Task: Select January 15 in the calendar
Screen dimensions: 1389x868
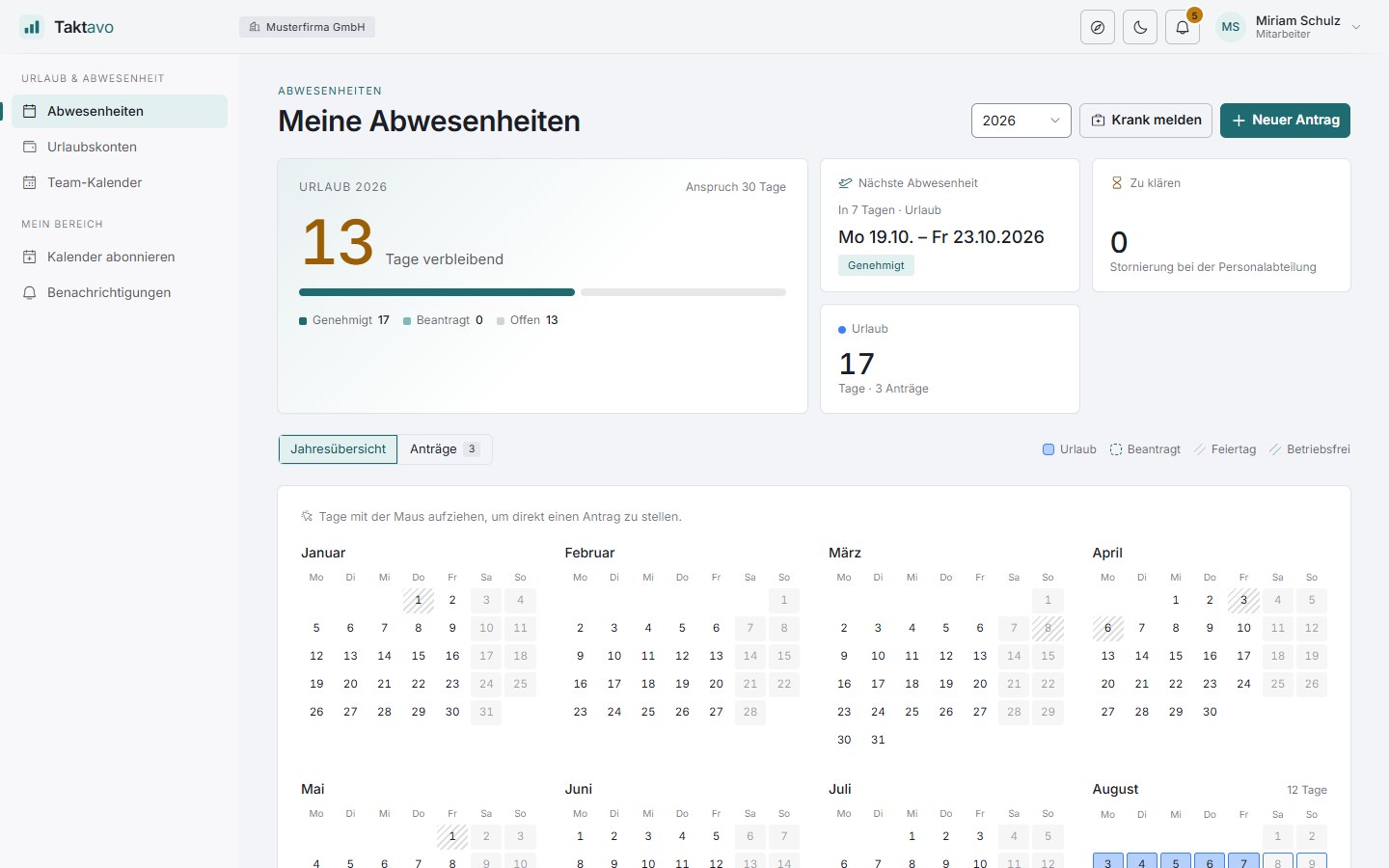Action: [419, 656]
